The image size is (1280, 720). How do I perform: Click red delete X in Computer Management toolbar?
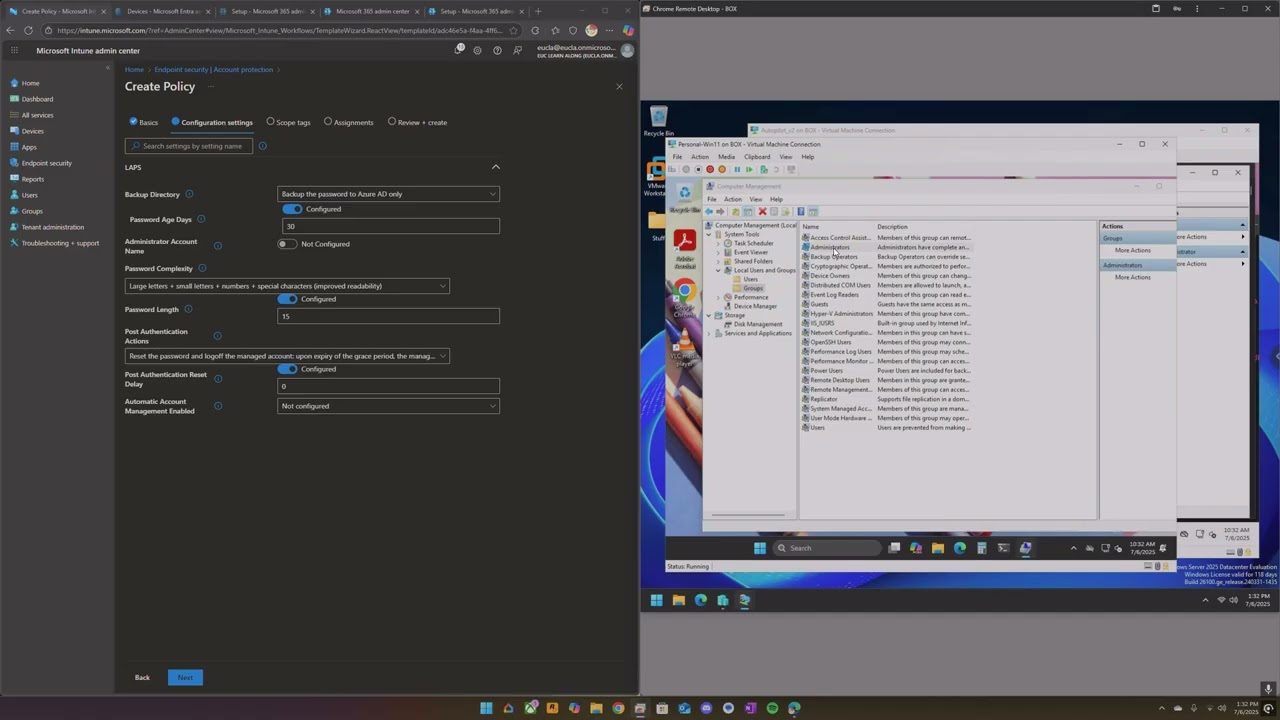coord(762,211)
